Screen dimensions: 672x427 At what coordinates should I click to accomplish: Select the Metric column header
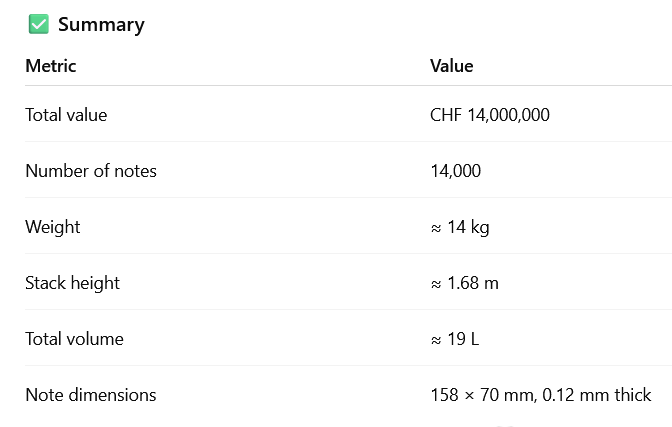point(51,66)
